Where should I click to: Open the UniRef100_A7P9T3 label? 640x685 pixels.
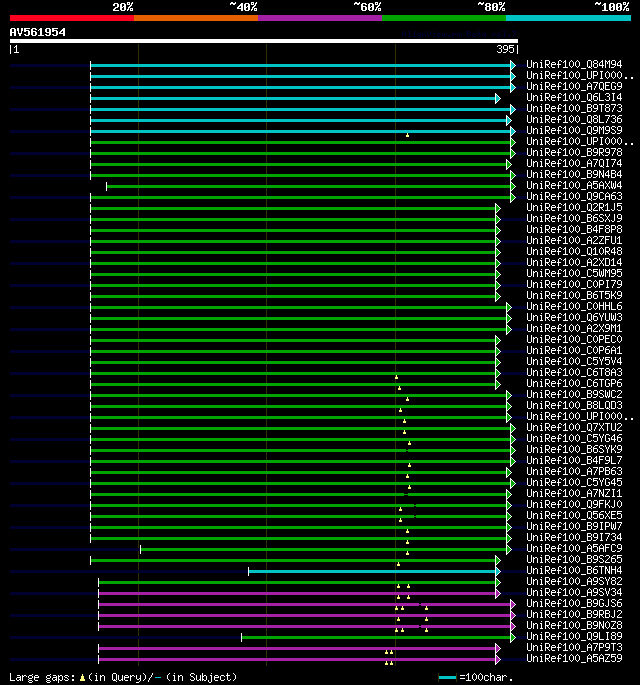(x=574, y=647)
